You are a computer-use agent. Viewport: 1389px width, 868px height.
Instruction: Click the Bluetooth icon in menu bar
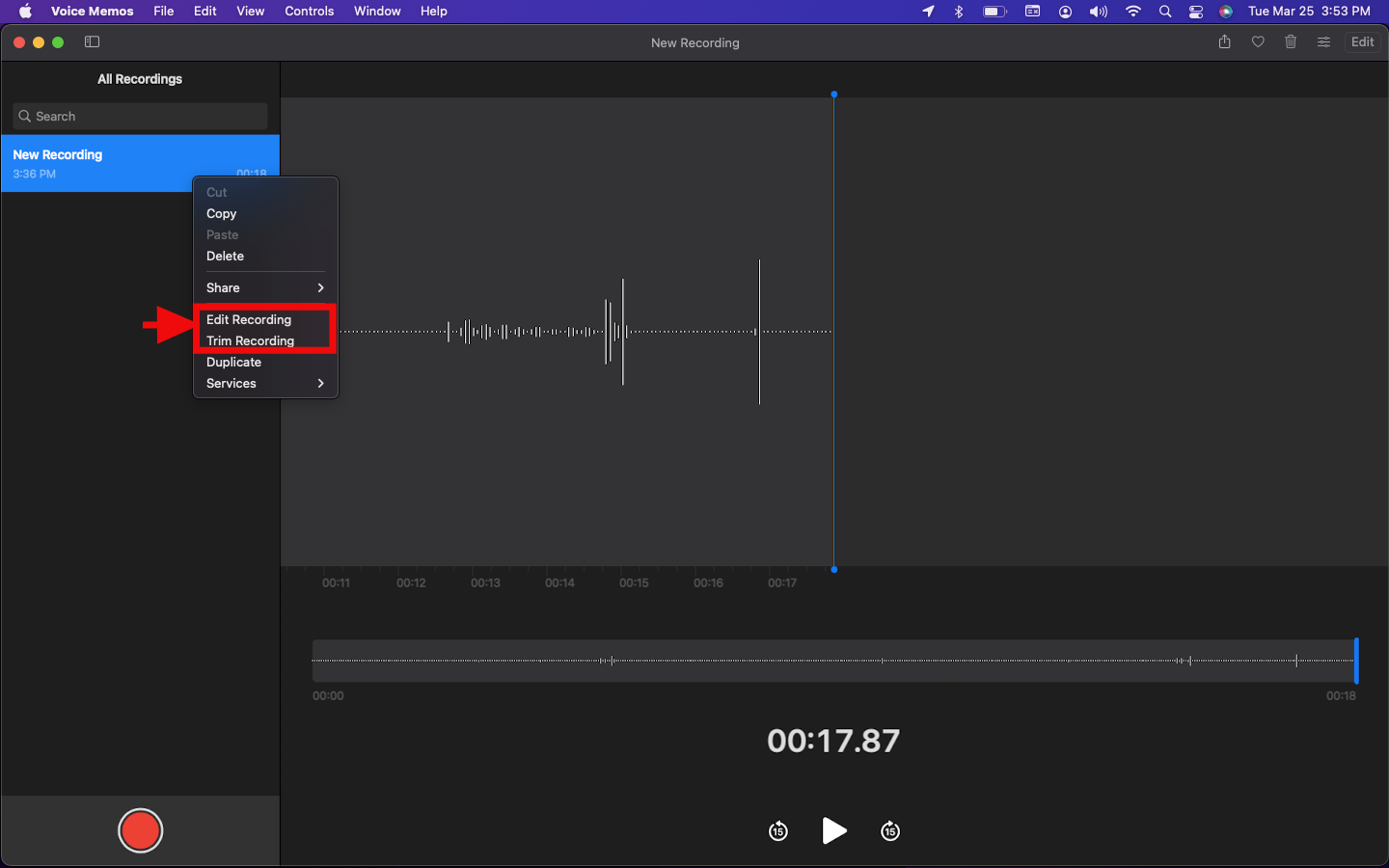pos(959,12)
